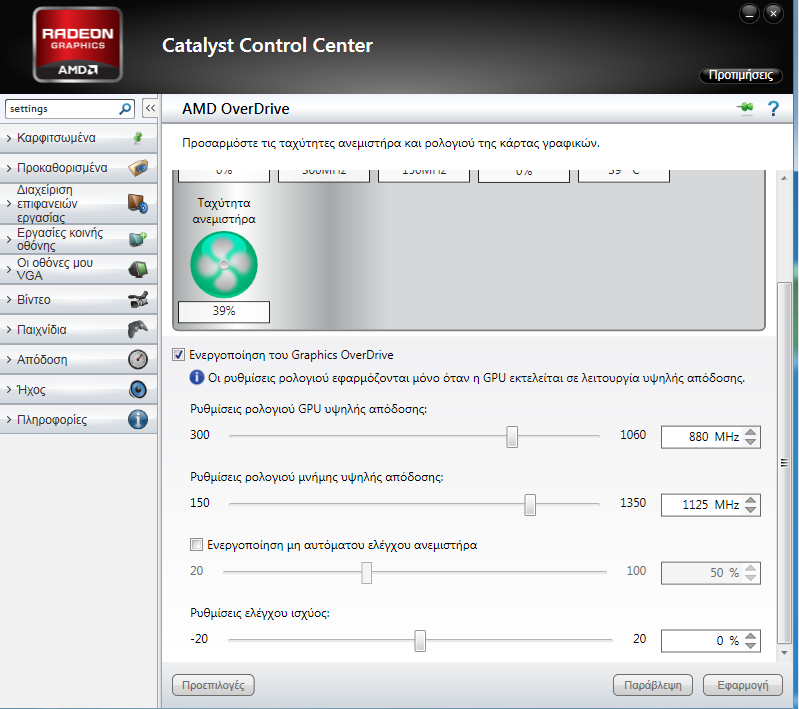Click the vertical scrollbar thumb
Screen dimensions: 799x709
pos(784,463)
